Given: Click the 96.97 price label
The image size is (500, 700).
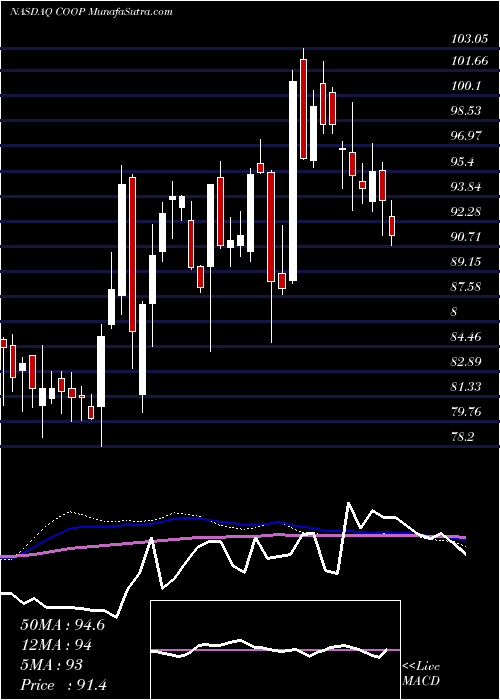Looking at the screenshot, I should (x=466, y=137).
